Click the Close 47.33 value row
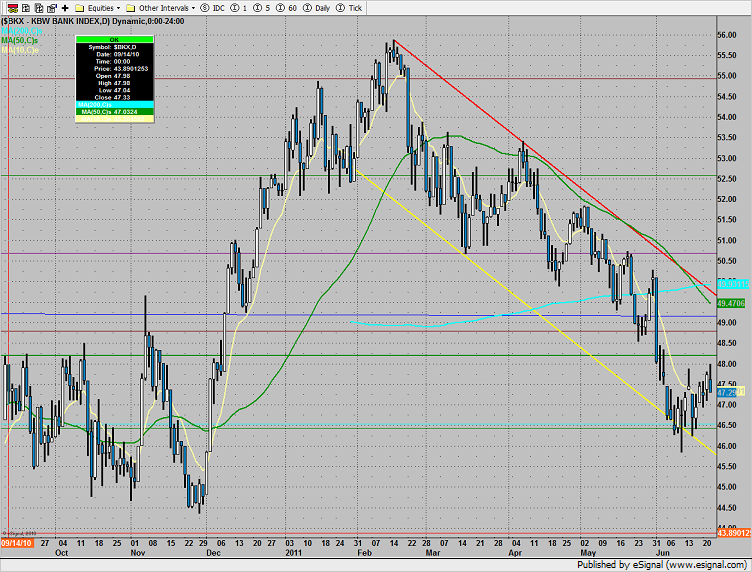Image resolution: width=752 pixels, height=572 pixels. coord(115,97)
